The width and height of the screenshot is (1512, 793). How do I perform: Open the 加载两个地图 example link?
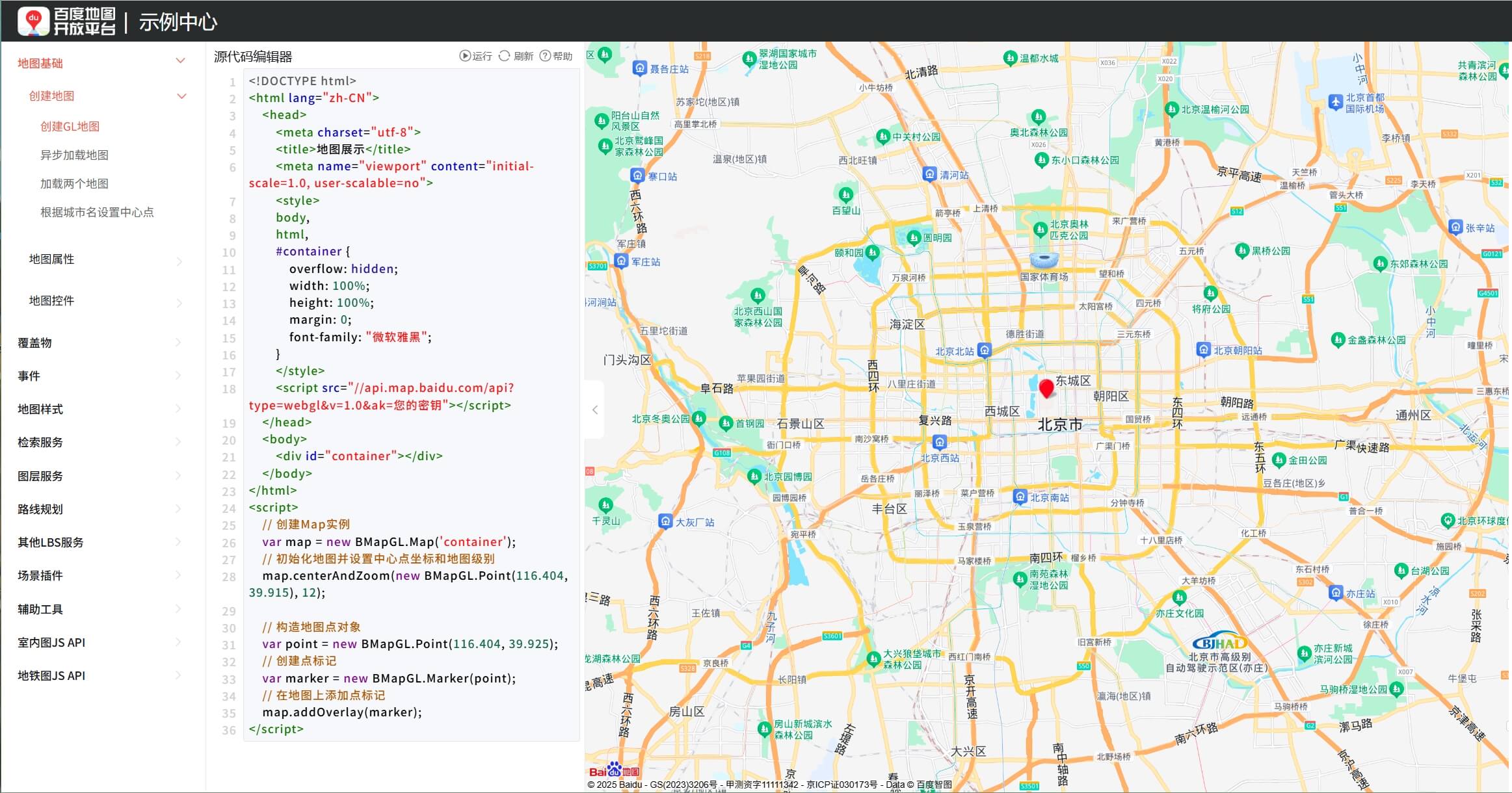coord(74,183)
